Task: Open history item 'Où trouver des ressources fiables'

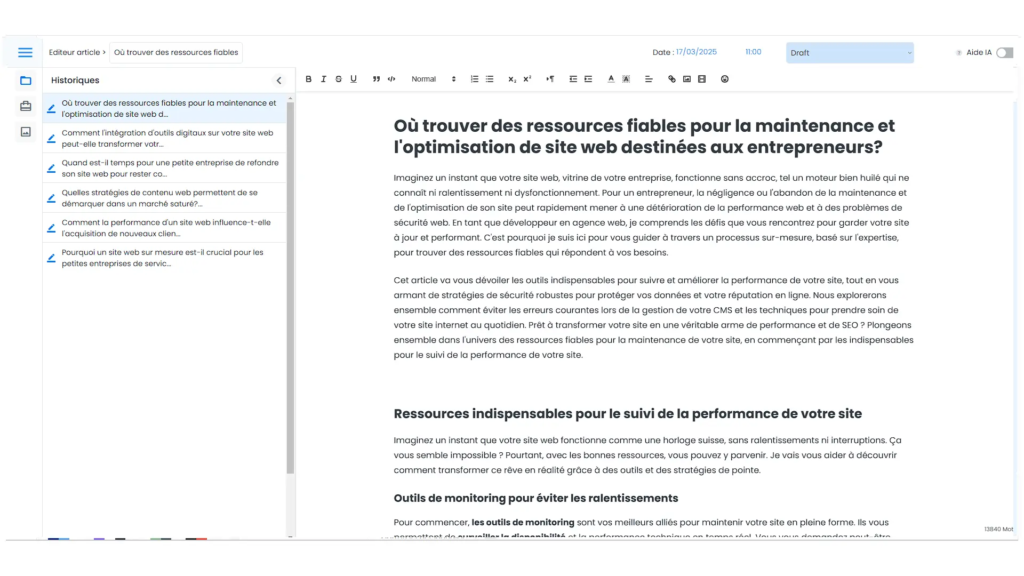Action: [165, 108]
